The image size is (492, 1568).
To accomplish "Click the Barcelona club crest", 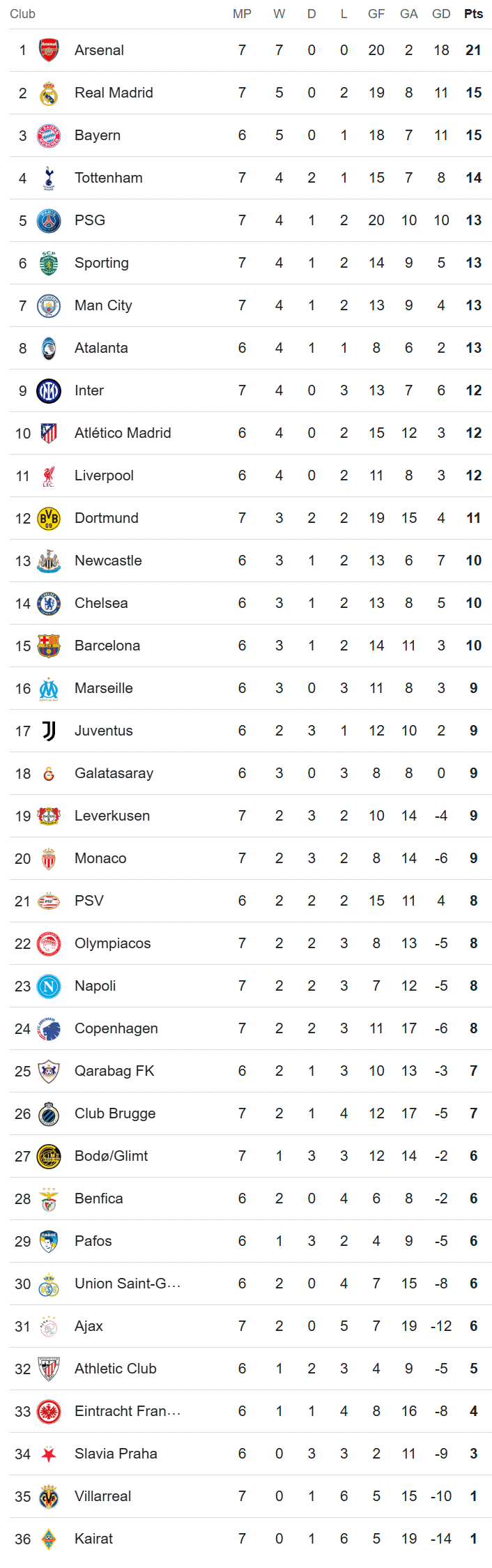I will pos(49,646).
